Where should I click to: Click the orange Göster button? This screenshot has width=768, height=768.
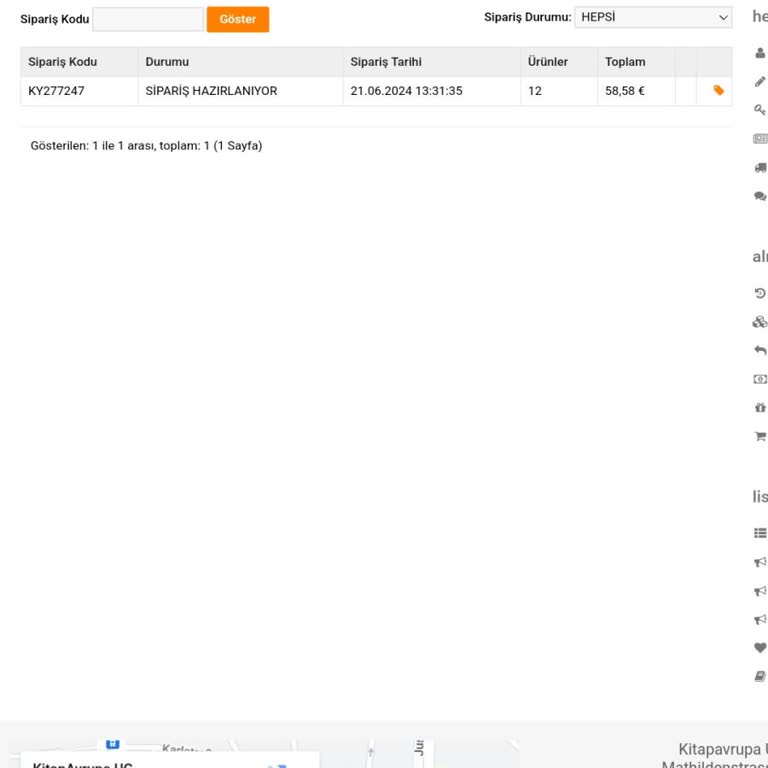[238, 19]
